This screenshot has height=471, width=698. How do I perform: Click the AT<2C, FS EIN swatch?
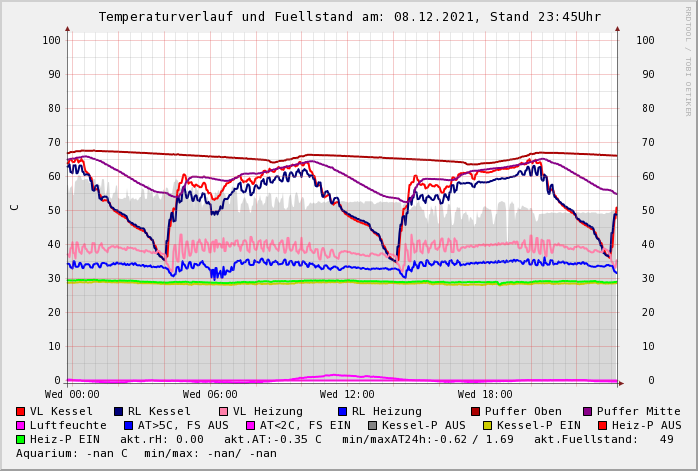(251, 425)
